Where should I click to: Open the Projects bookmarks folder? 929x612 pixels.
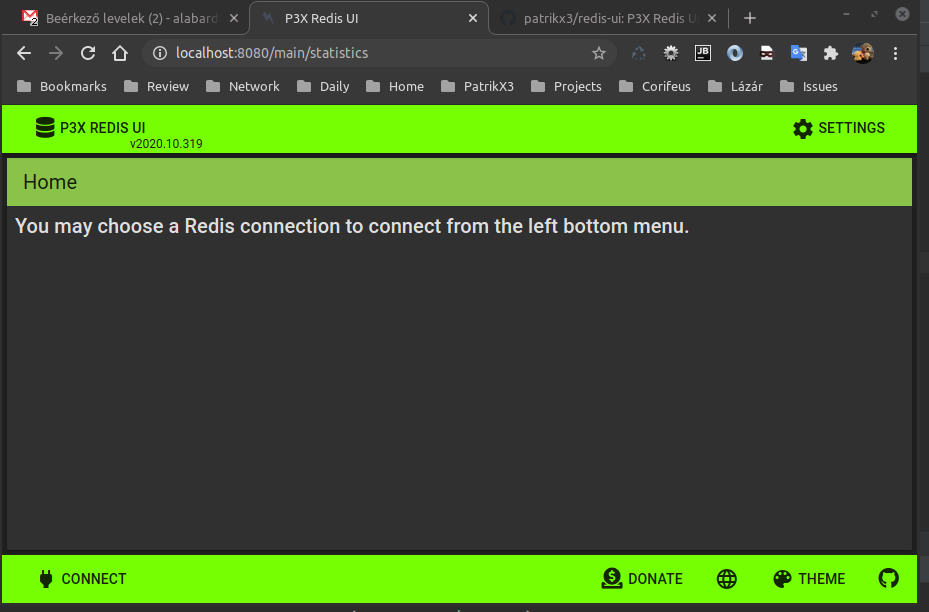tap(566, 86)
